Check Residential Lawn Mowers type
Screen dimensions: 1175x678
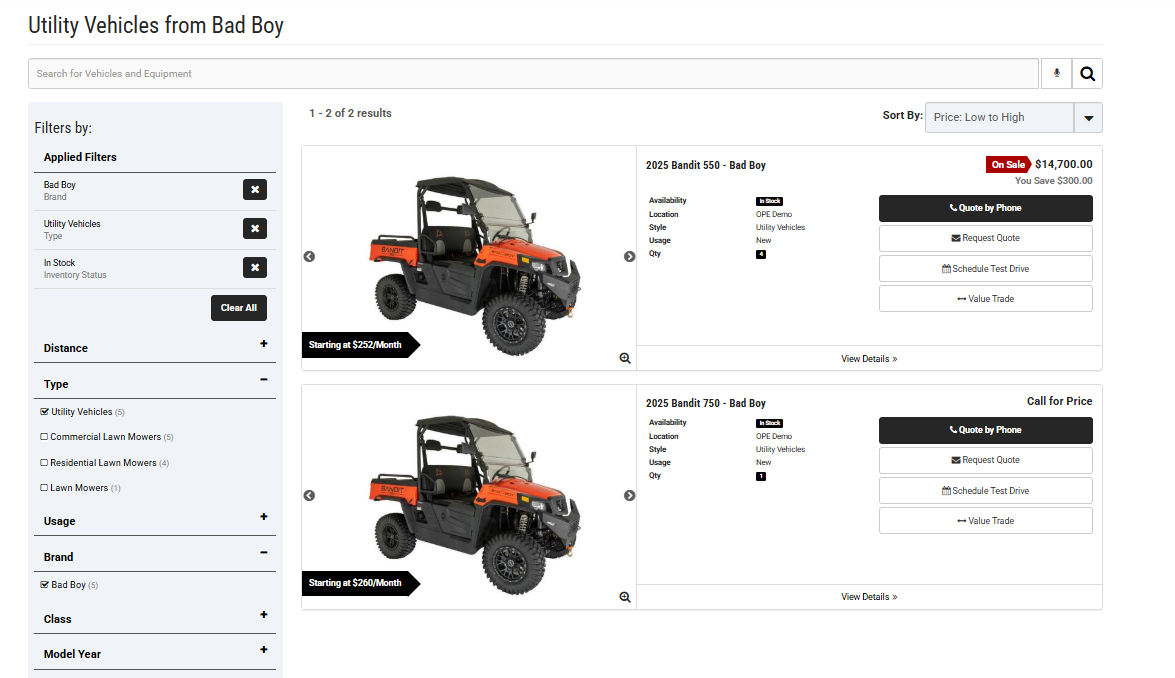[x=44, y=463]
